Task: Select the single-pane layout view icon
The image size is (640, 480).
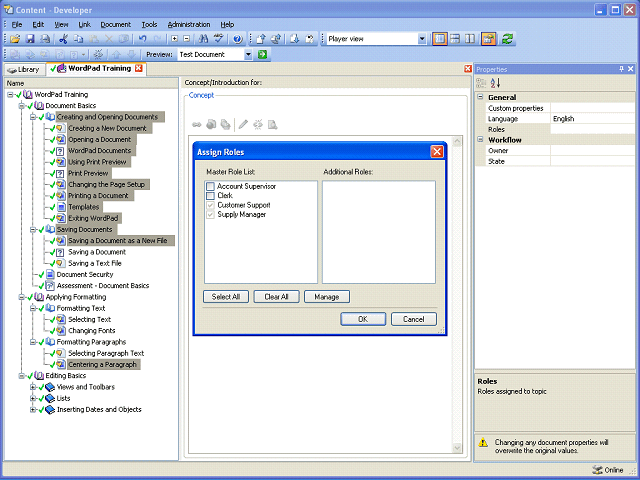Action: click(440, 39)
